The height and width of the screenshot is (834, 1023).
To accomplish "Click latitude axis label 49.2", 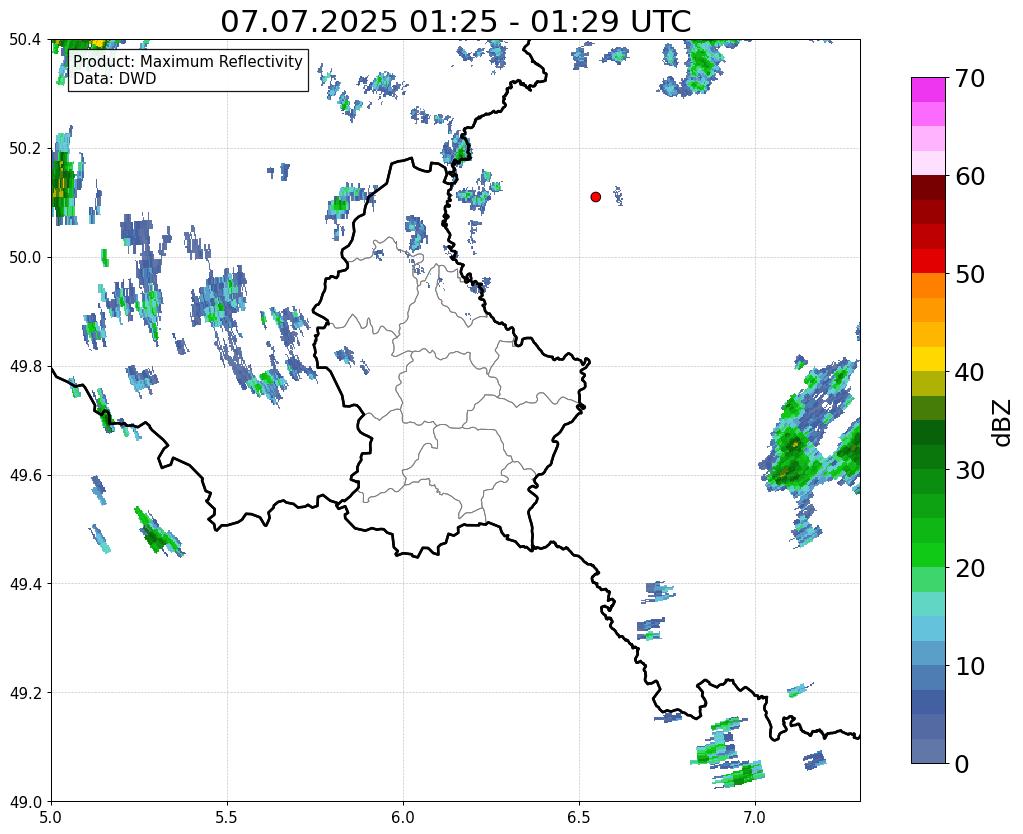I will (25, 693).
